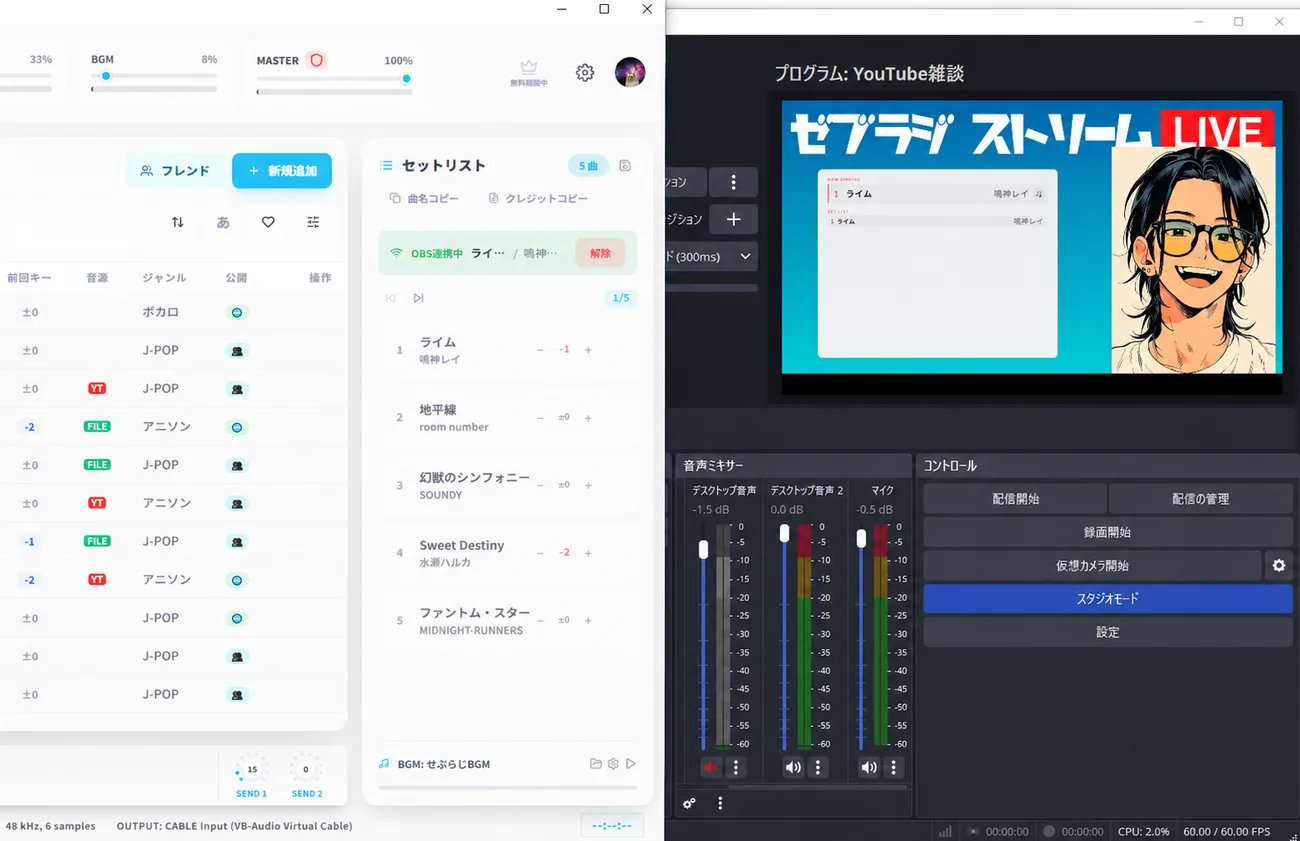Open virtual camera settings gear

pos(1279,565)
